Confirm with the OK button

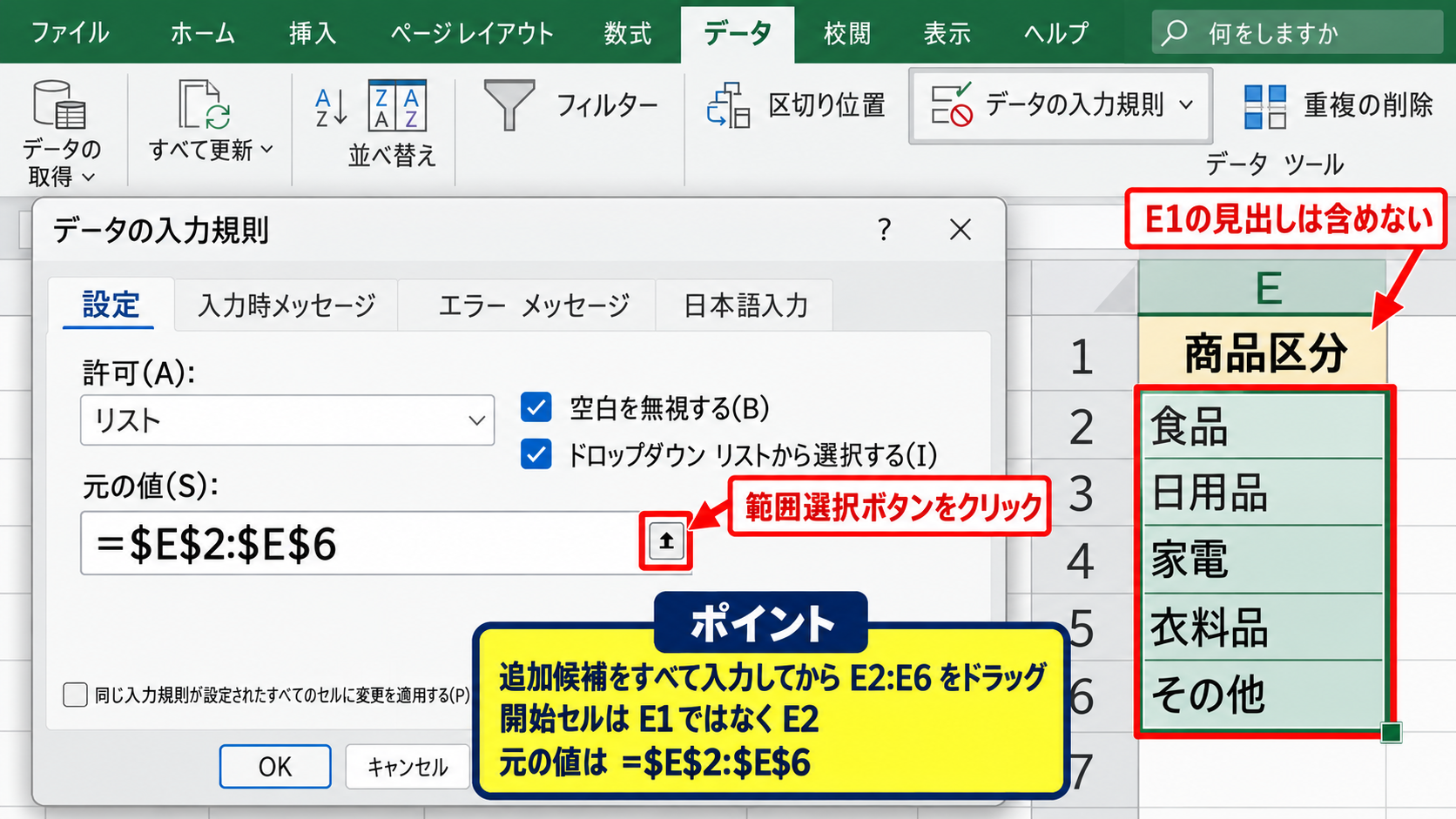[275, 767]
